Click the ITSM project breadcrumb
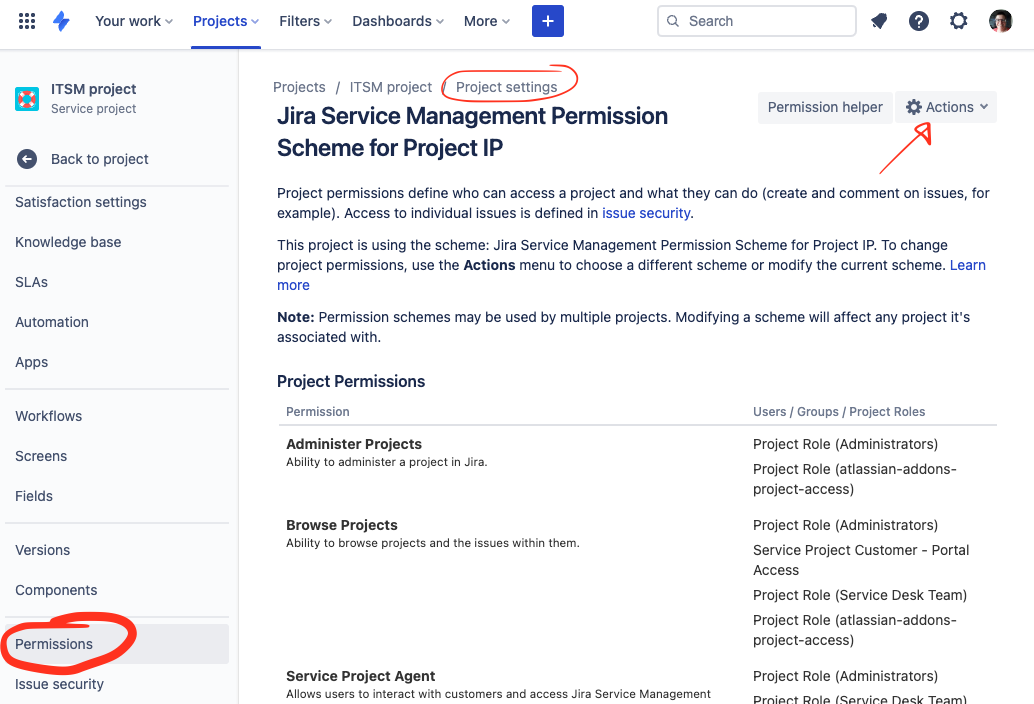The image size is (1034, 704). 390,87
